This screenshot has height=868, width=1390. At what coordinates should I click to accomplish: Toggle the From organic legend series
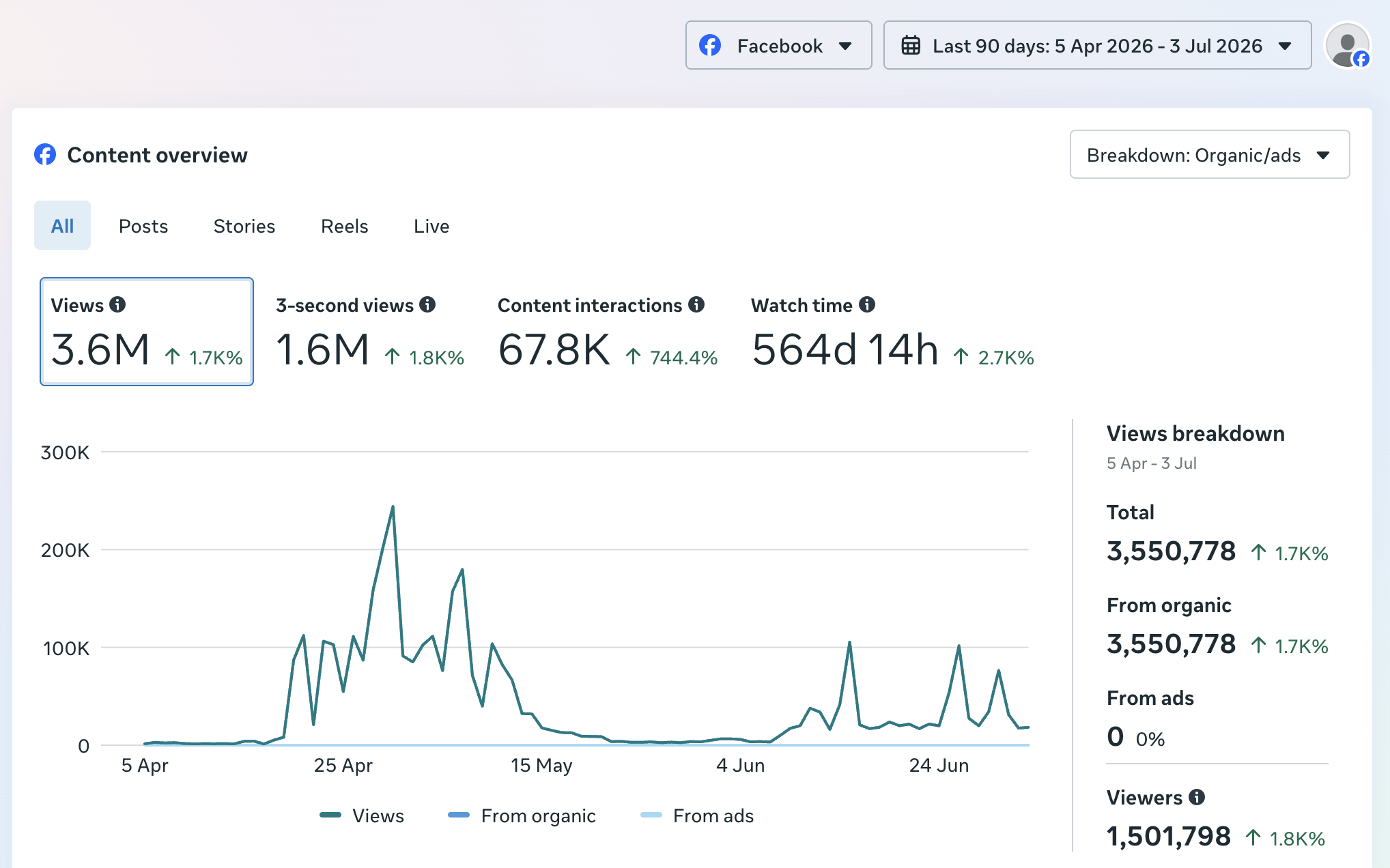point(522,815)
